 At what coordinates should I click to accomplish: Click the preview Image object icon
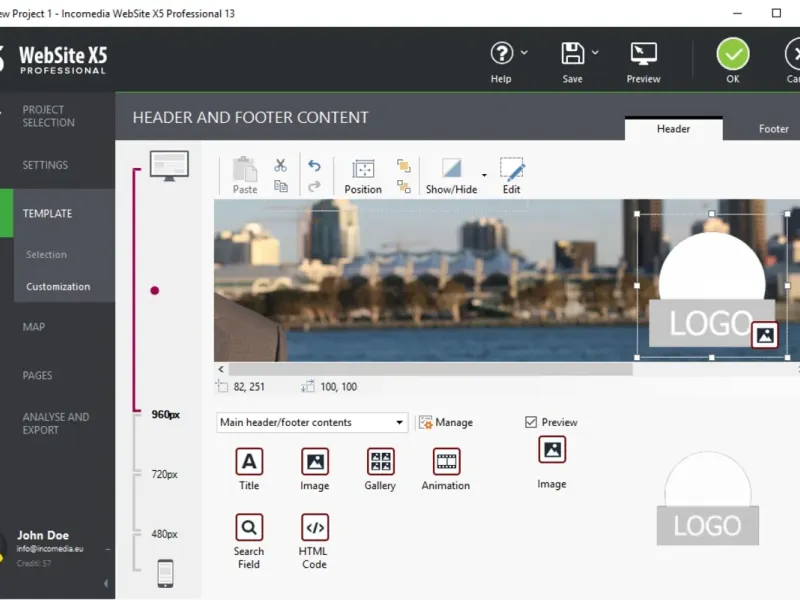(x=552, y=449)
